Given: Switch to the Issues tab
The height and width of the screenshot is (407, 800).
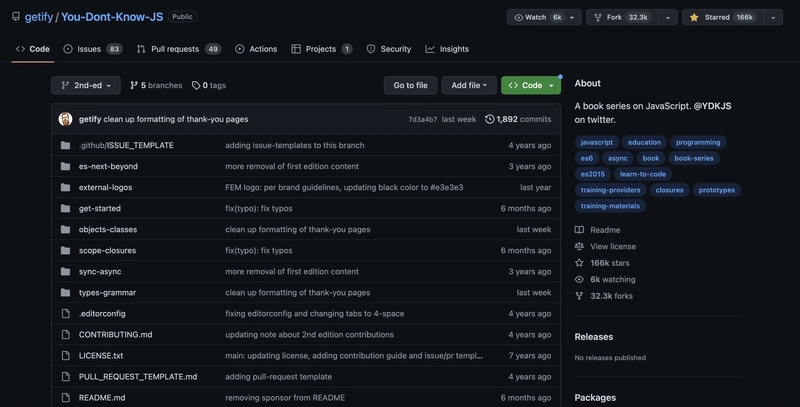Looking at the screenshot, I should tap(92, 49).
